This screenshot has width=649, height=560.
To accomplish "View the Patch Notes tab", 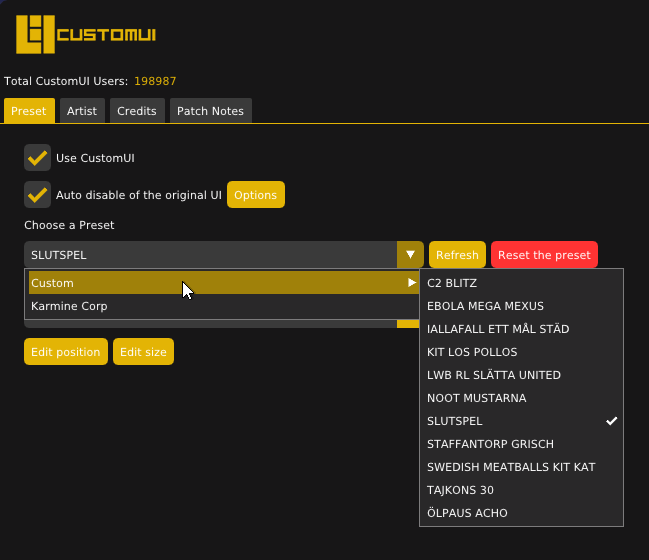I will click(210, 111).
